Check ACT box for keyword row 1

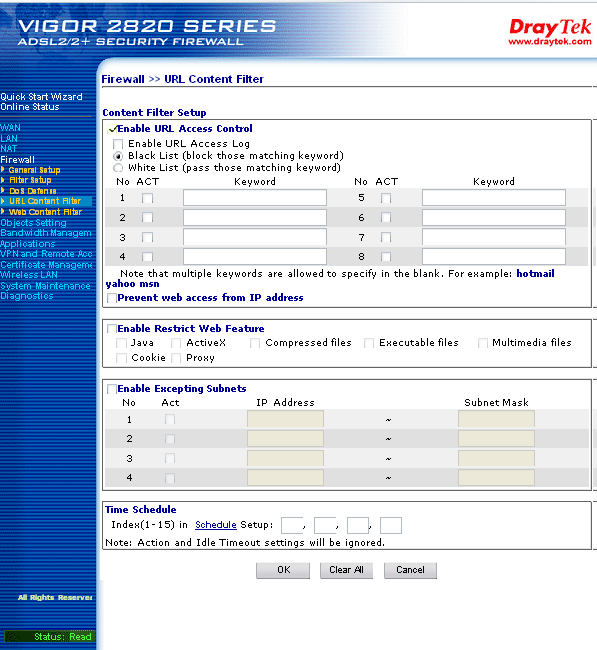point(147,198)
